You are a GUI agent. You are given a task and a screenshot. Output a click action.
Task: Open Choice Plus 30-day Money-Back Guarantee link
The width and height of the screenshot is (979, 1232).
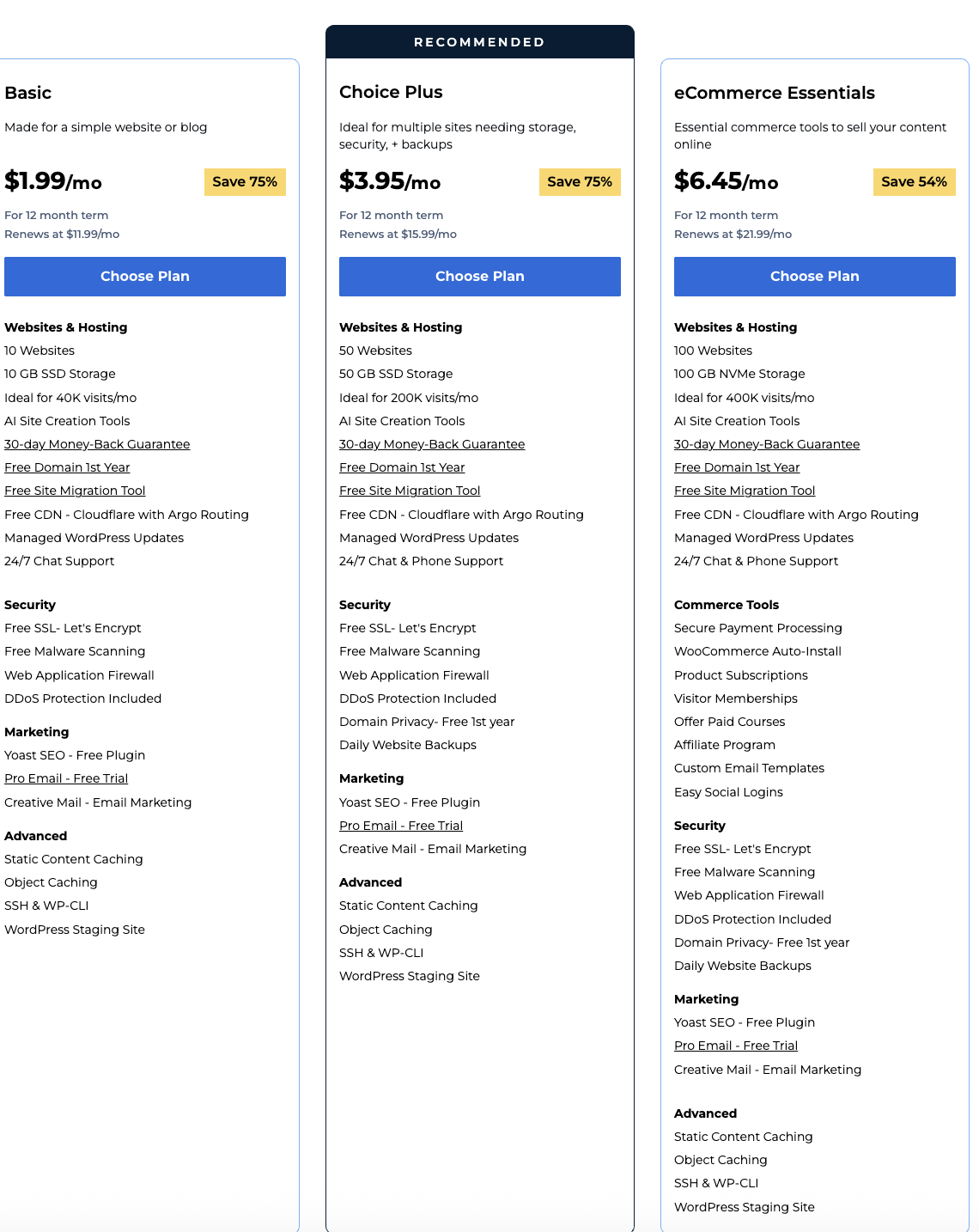[432, 444]
